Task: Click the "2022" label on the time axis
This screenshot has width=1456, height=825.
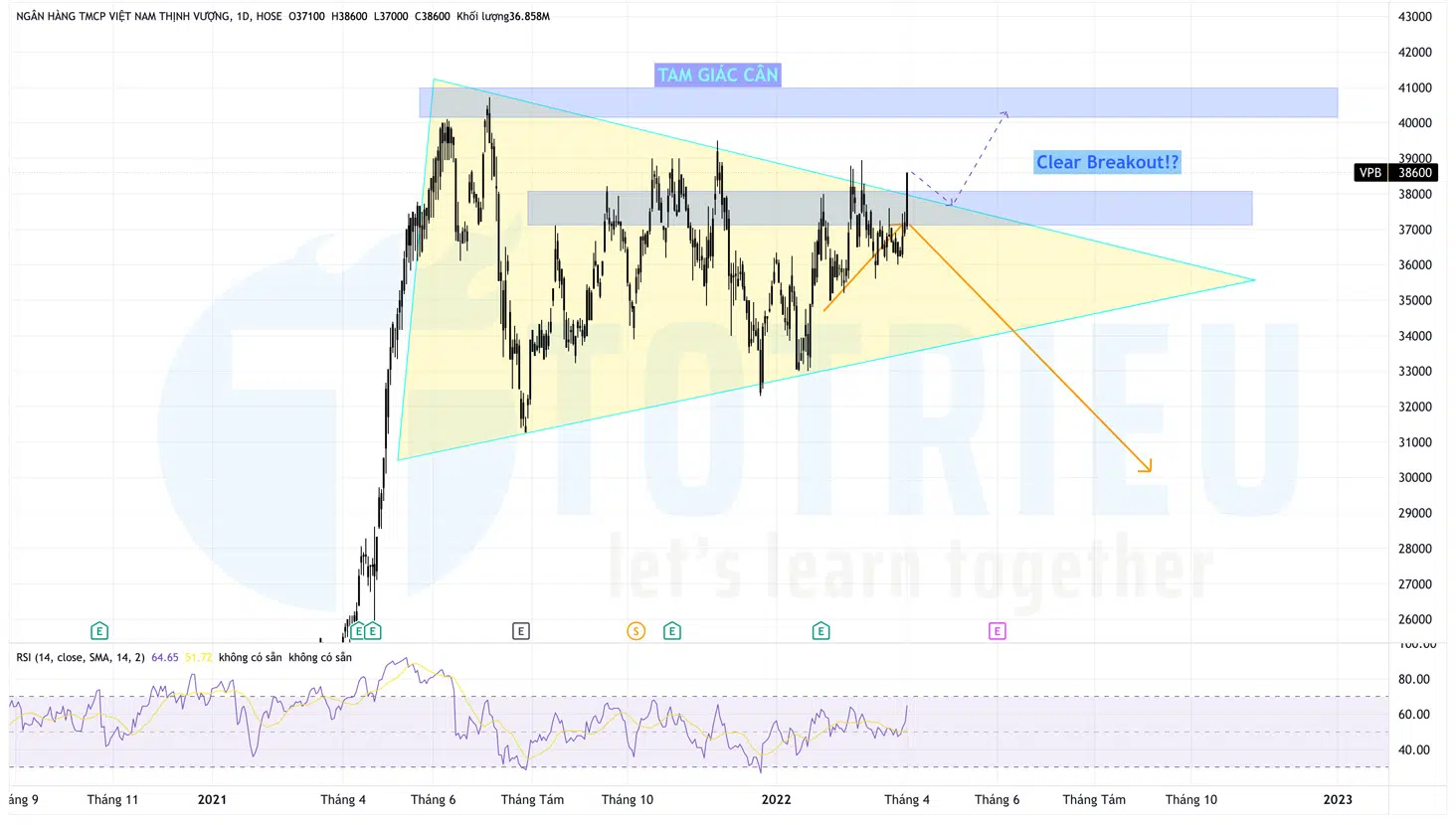Action: (x=776, y=798)
